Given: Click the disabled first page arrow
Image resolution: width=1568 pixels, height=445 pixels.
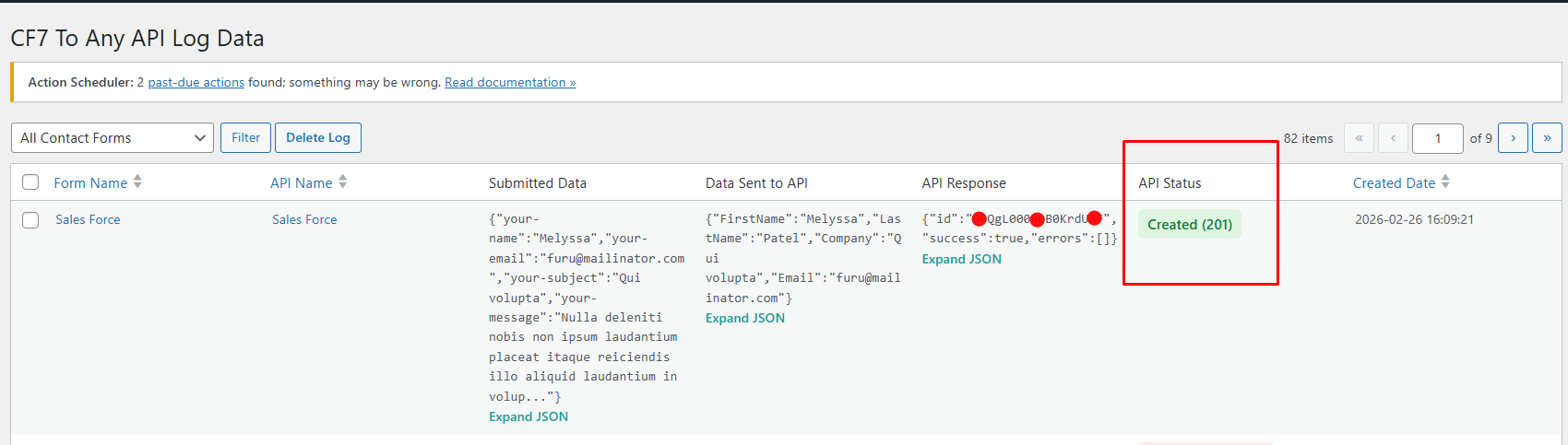Looking at the screenshot, I should point(1359,138).
